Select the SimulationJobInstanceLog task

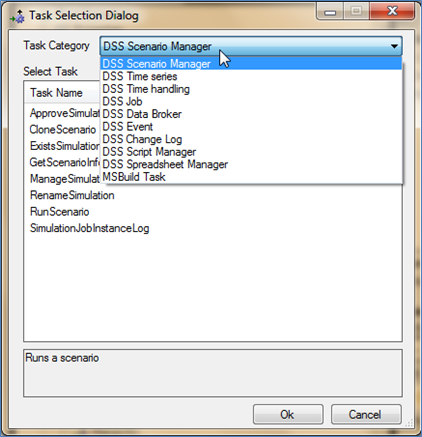click(x=89, y=228)
